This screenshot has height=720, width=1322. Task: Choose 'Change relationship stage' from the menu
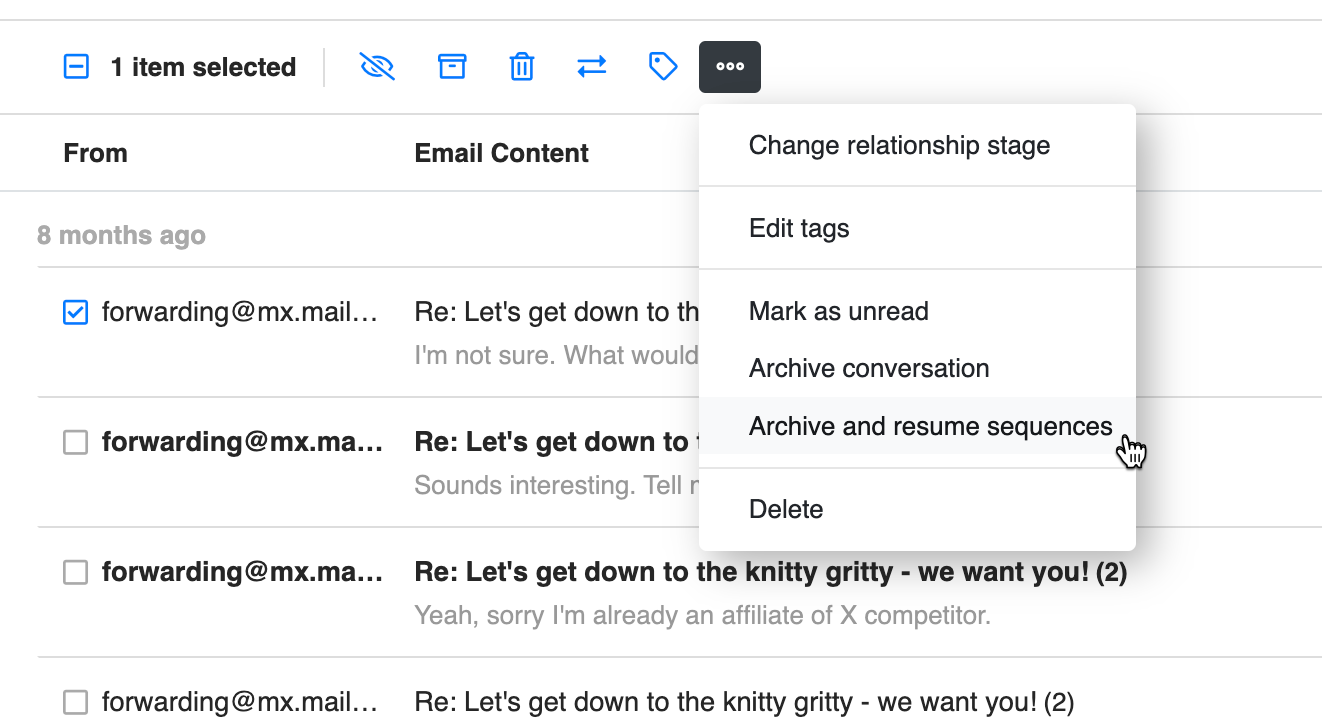(x=899, y=145)
